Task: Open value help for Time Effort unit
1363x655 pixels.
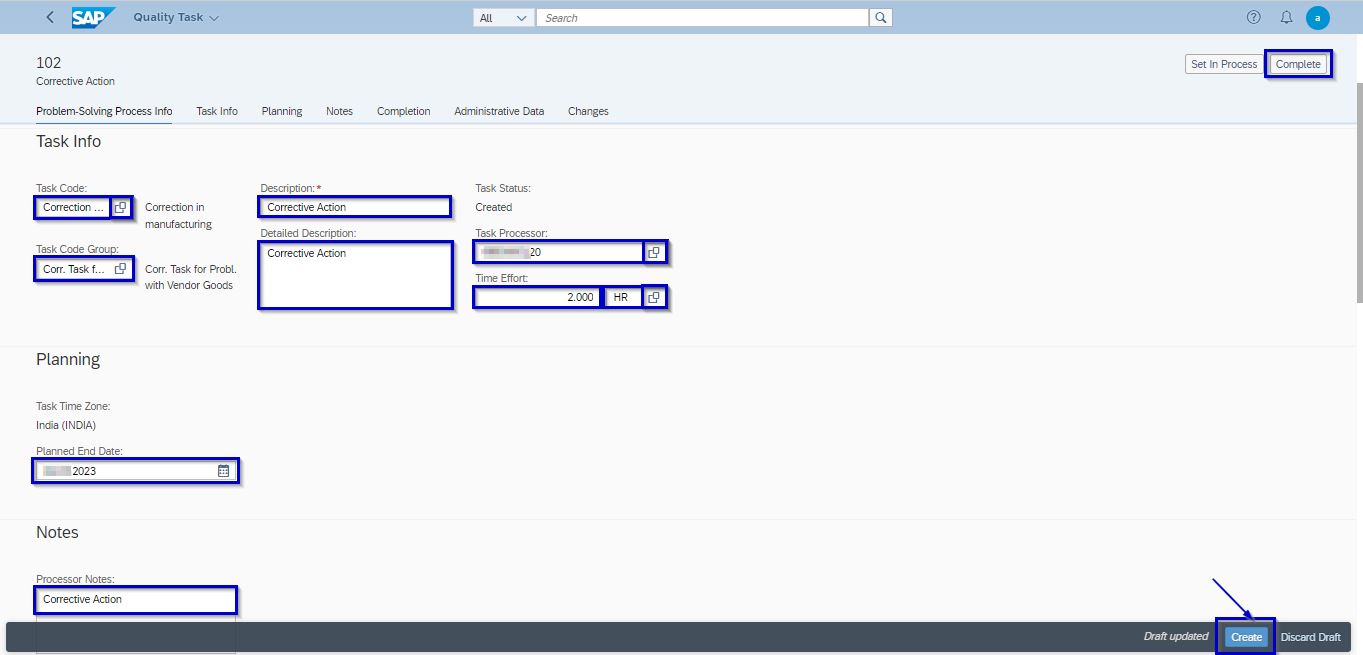Action: click(655, 297)
